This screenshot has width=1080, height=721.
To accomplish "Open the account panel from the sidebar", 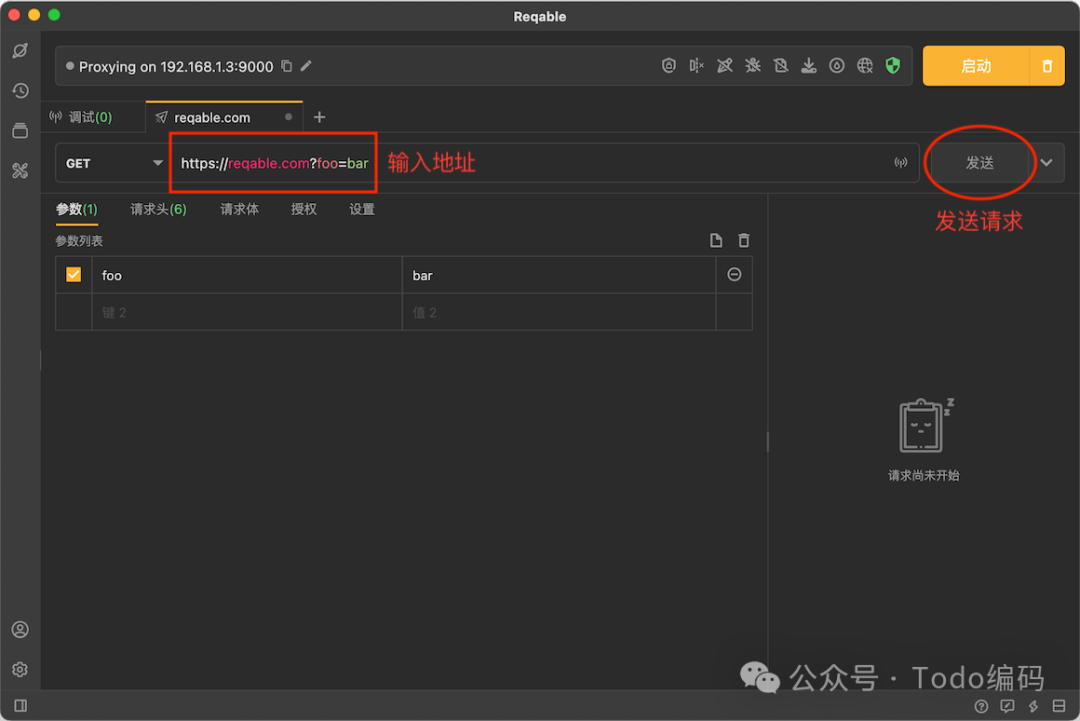I will 20,629.
